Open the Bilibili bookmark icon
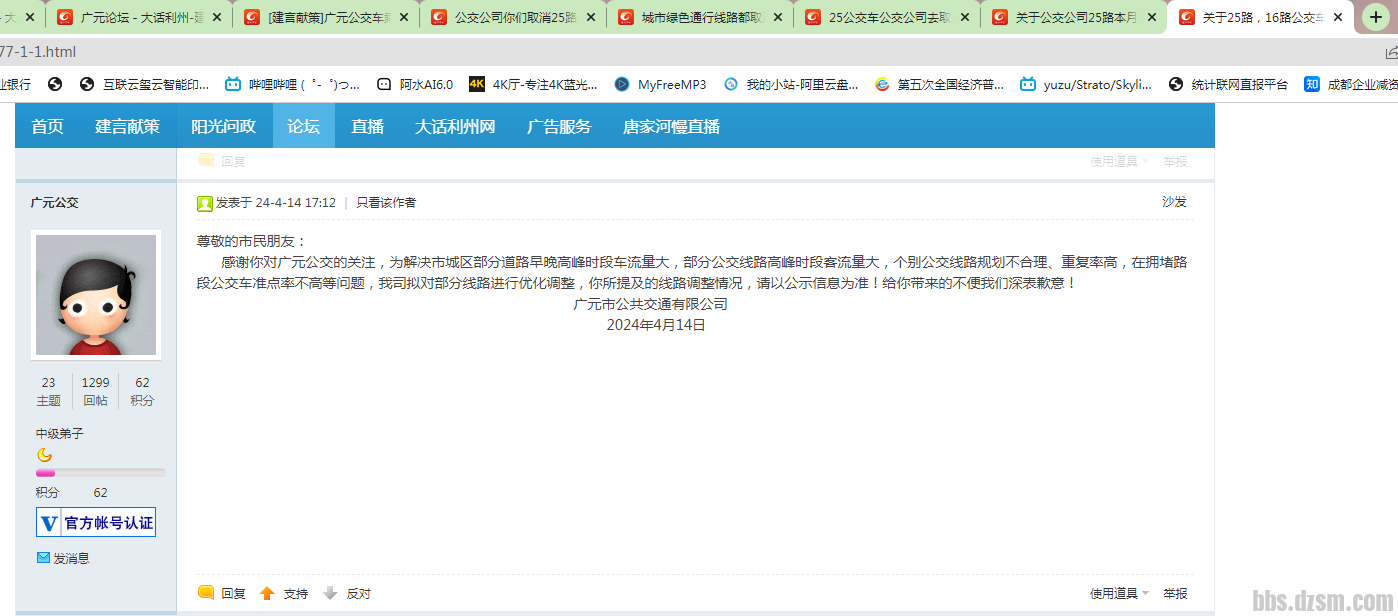Image resolution: width=1398 pixels, height=616 pixels. [233, 85]
